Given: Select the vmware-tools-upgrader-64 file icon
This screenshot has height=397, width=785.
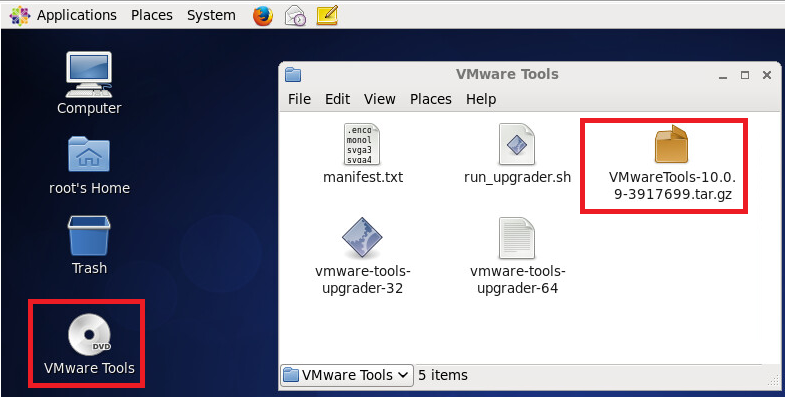Looking at the screenshot, I should (x=517, y=238).
